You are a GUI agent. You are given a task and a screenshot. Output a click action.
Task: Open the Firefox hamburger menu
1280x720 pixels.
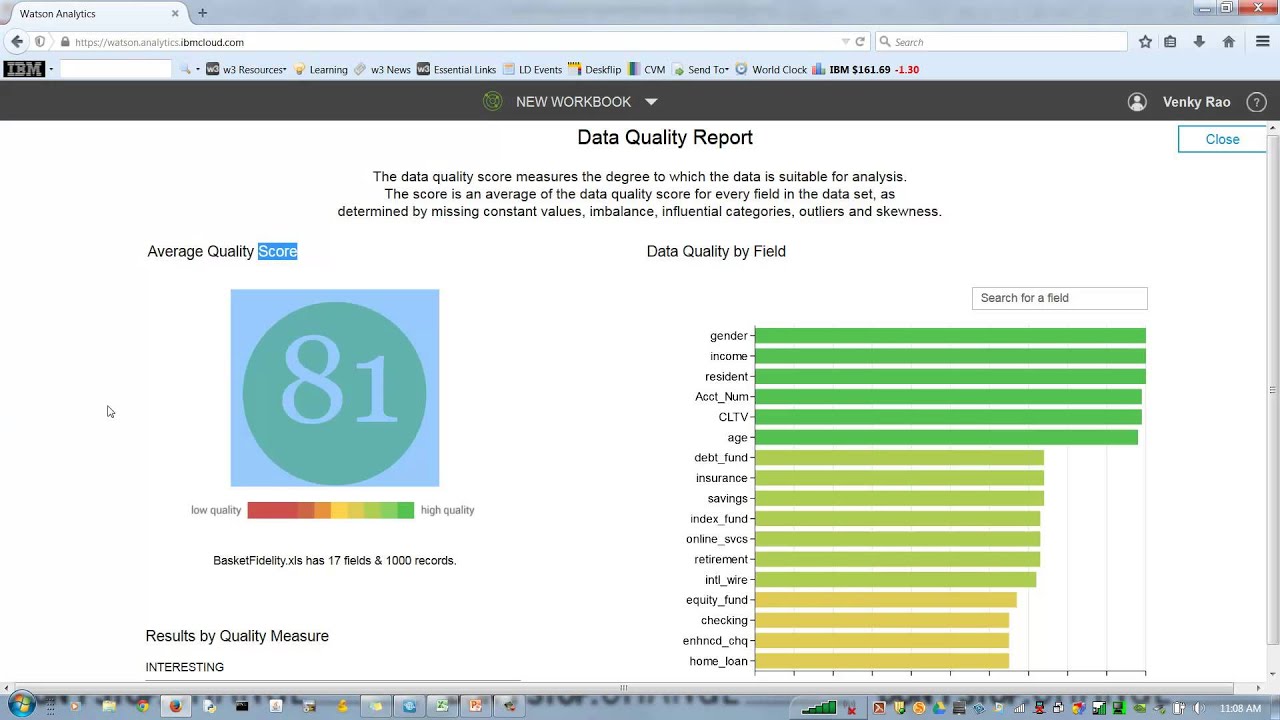(x=1263, y=42)
